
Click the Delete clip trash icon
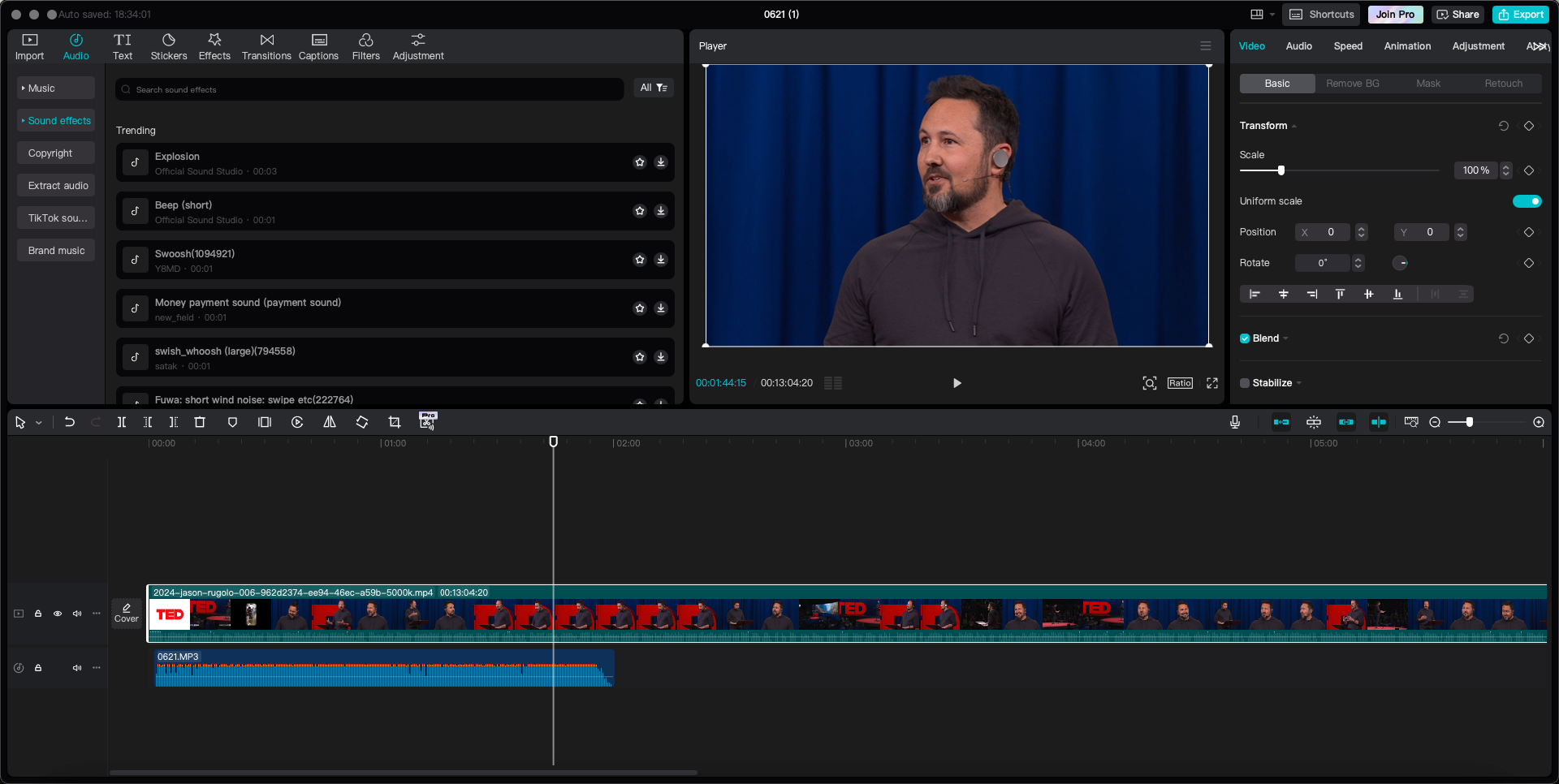(200, 422)
